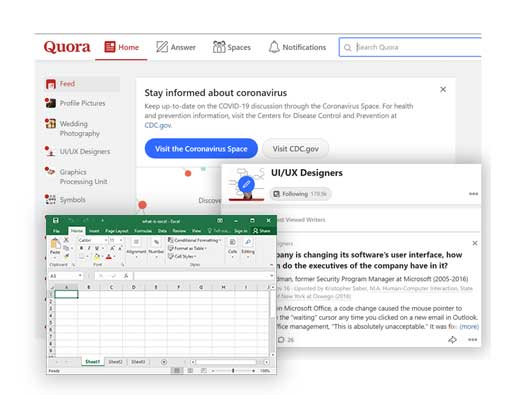Click the Search Quora input field
Image resolution: width=528 pixels, height=395 pixels.
[410, 47]
